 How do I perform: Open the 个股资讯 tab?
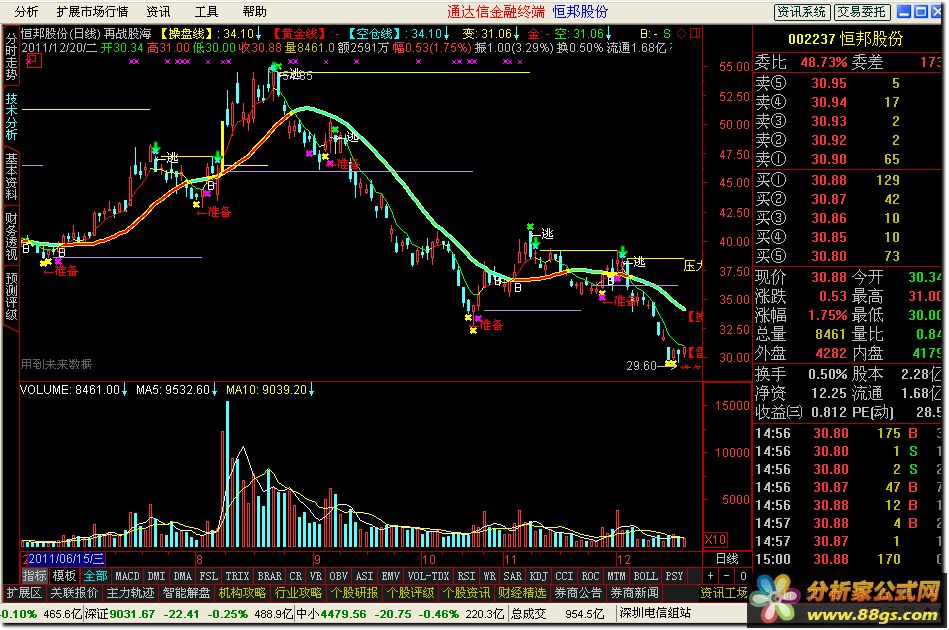pos(467,593)
